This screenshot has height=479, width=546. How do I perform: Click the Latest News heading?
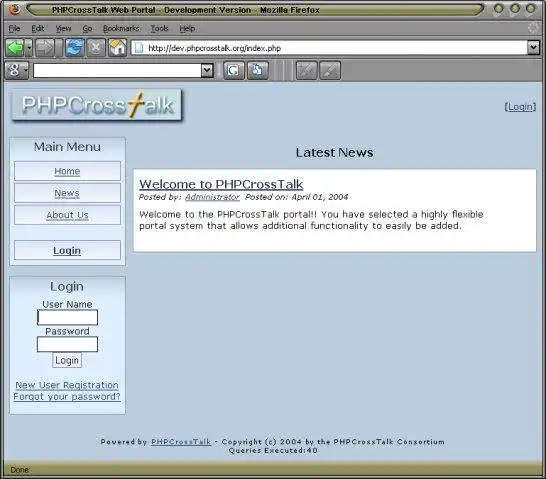(x=334, y=152)
